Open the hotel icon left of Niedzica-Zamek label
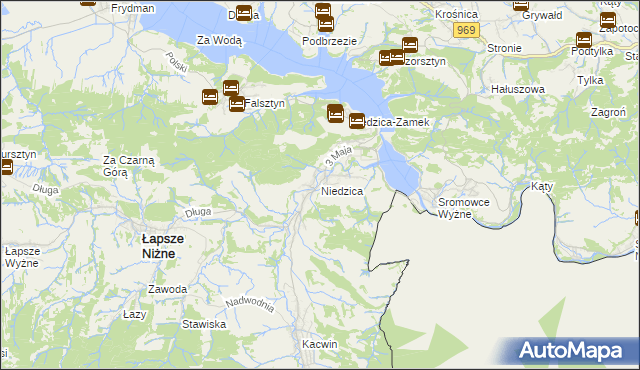The image size is (640, 370). (x=336, y=113)
